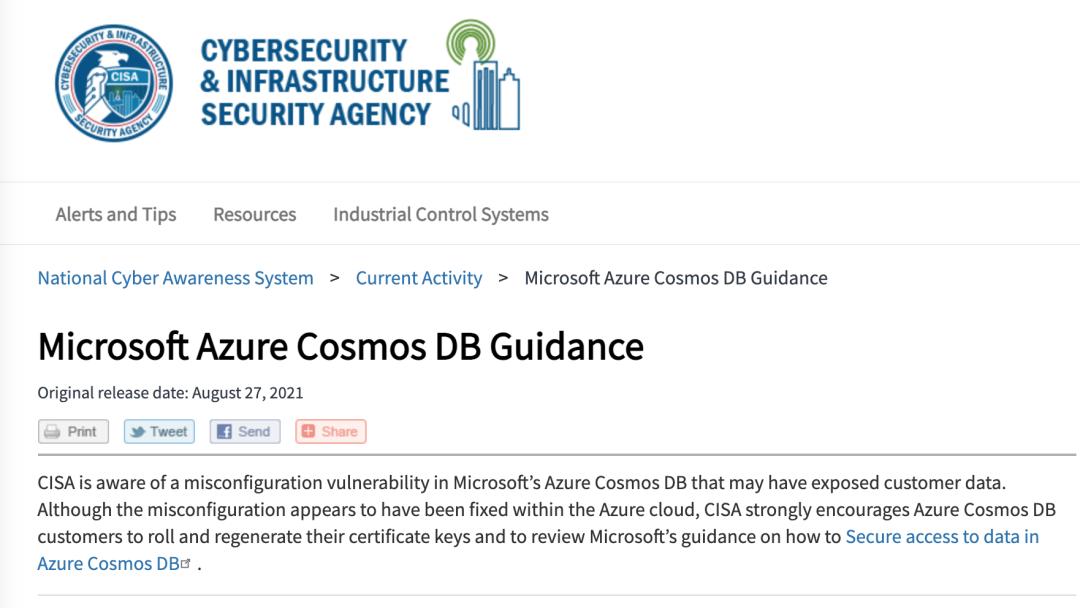Viewport: 1080px width, 608px height.
Task: Click the red plus Share icon
Action: tap(309, 432)
